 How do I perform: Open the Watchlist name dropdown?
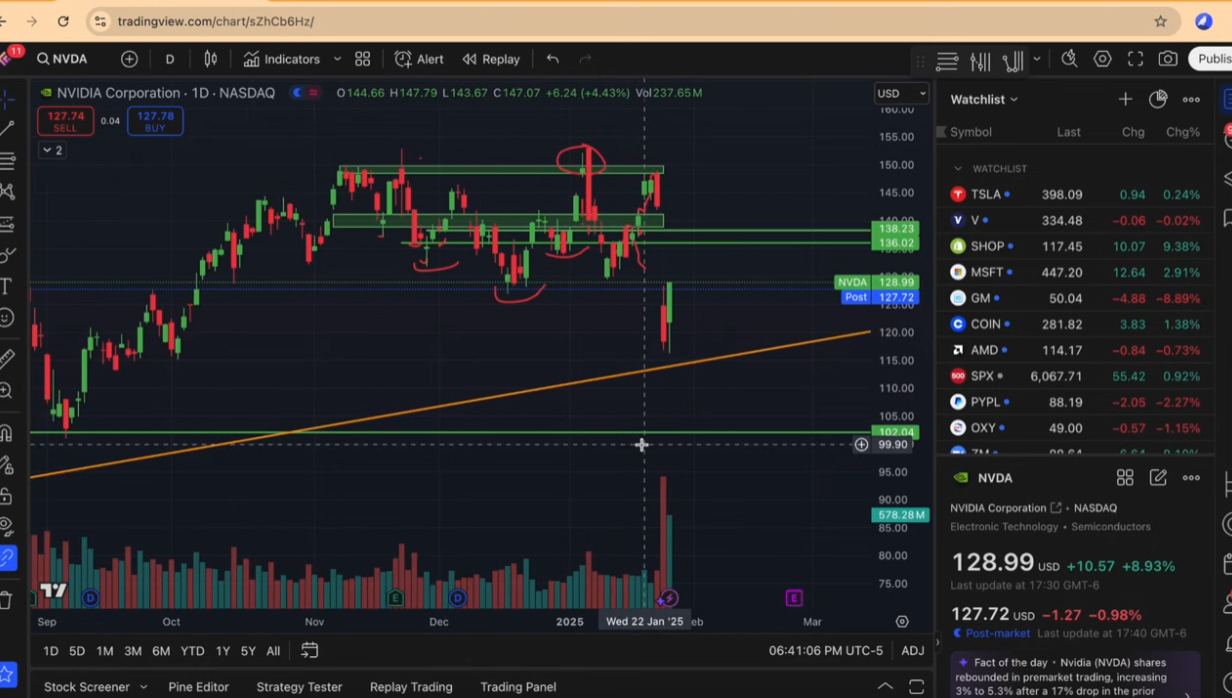pos(984,99)
